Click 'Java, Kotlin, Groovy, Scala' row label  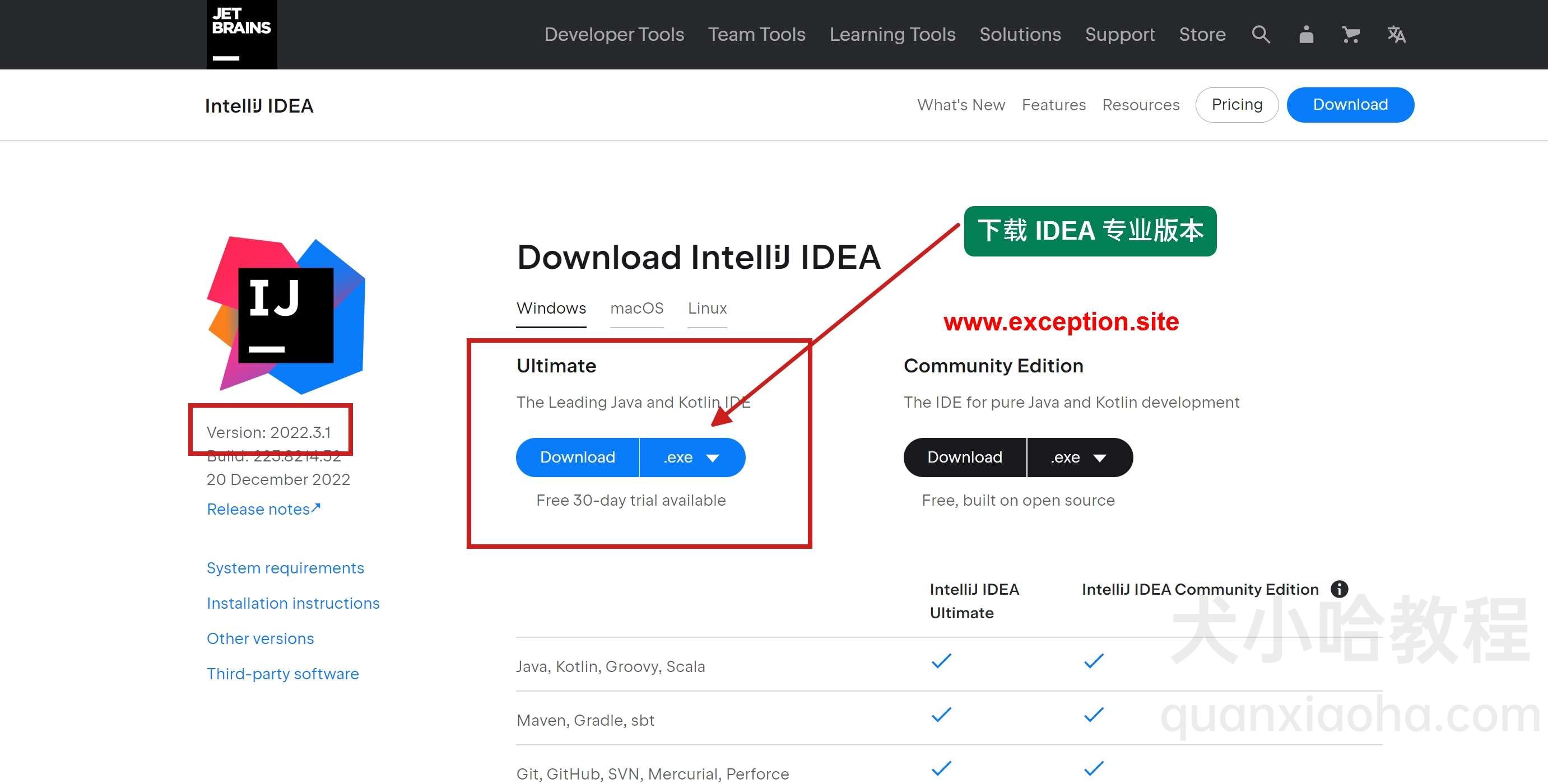point(611,666)
